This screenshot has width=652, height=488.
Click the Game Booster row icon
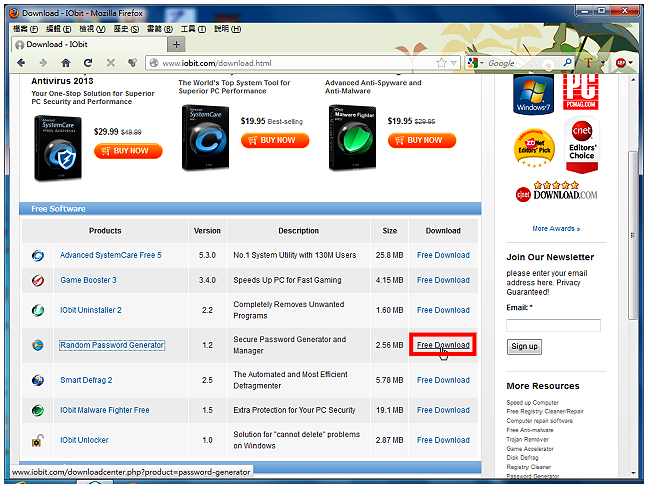pyautogui.click(x=38, y=281)
